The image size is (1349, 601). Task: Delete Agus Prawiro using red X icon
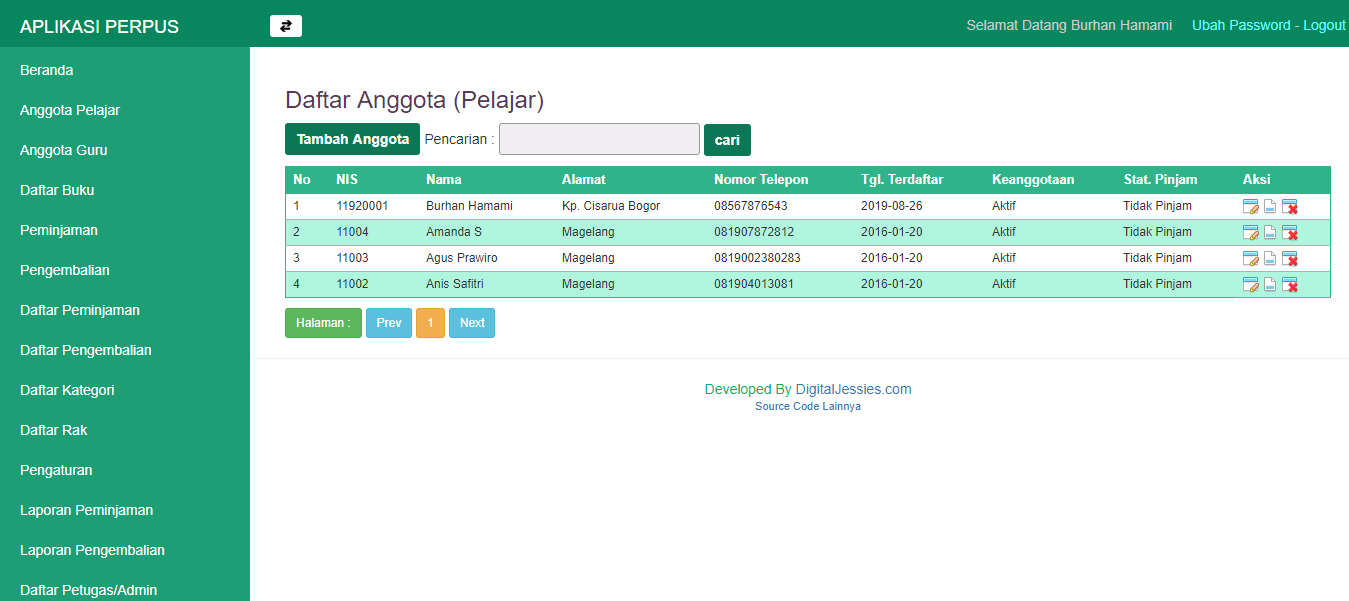click(x=1289, y=258)
